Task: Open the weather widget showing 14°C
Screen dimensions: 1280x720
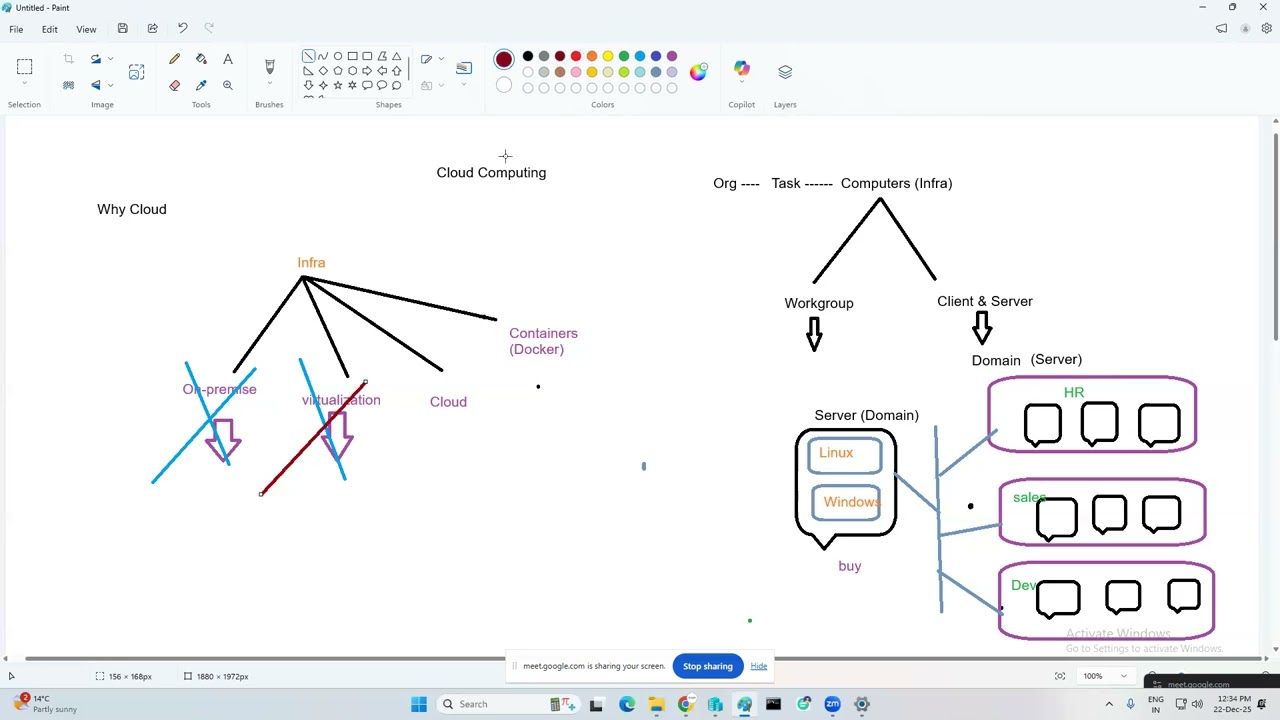Action: [x=46, y=704]
